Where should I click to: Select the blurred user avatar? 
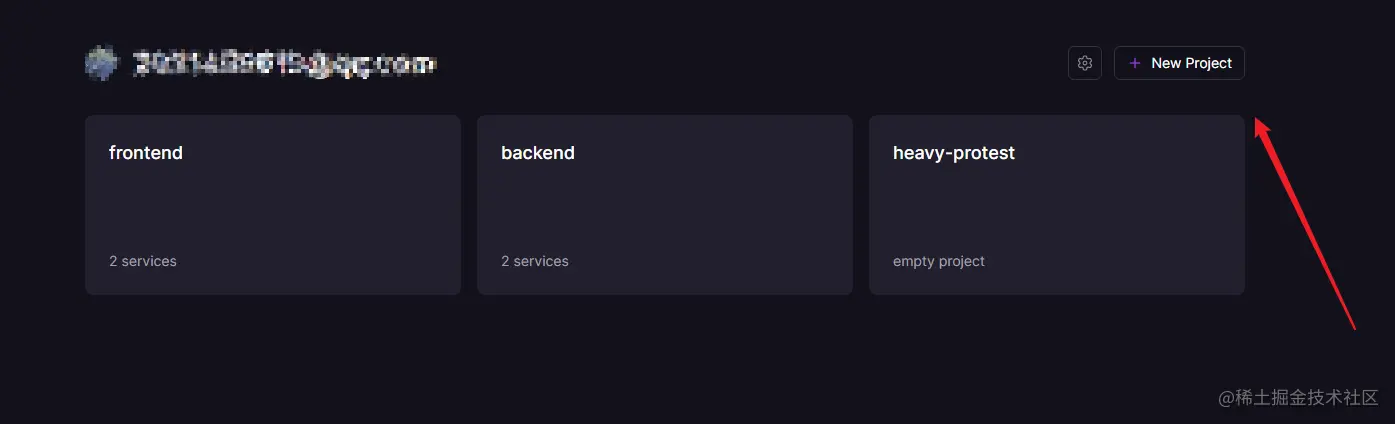tap(102, 63)
